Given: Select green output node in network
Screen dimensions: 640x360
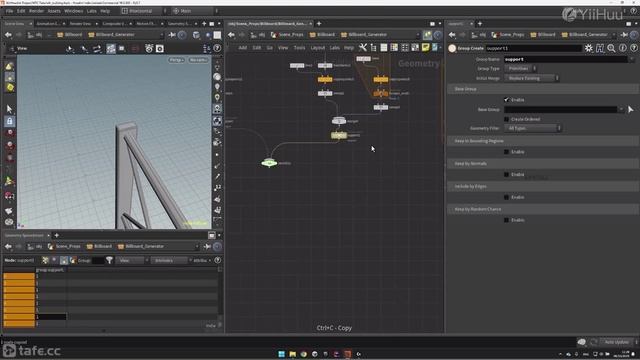Looking at the screenshot, I should point(269,163).
